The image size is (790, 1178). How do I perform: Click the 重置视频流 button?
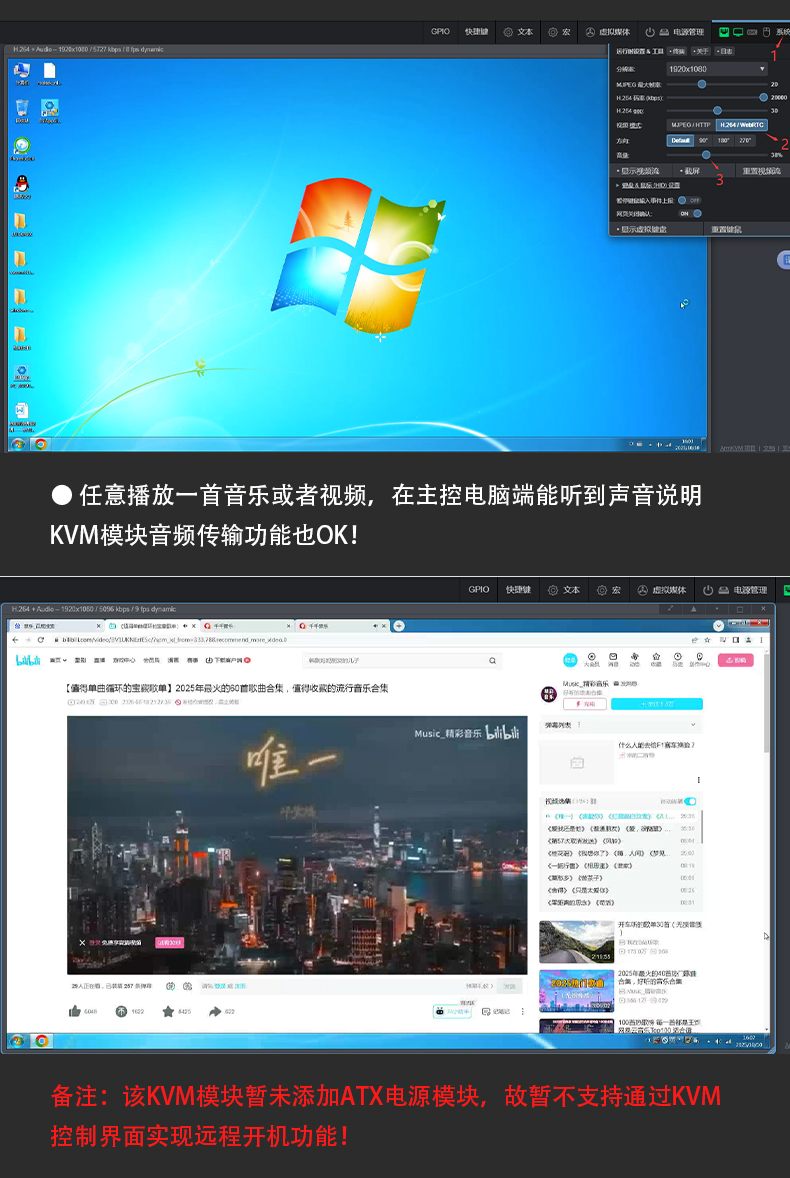(x=762, y=171)
